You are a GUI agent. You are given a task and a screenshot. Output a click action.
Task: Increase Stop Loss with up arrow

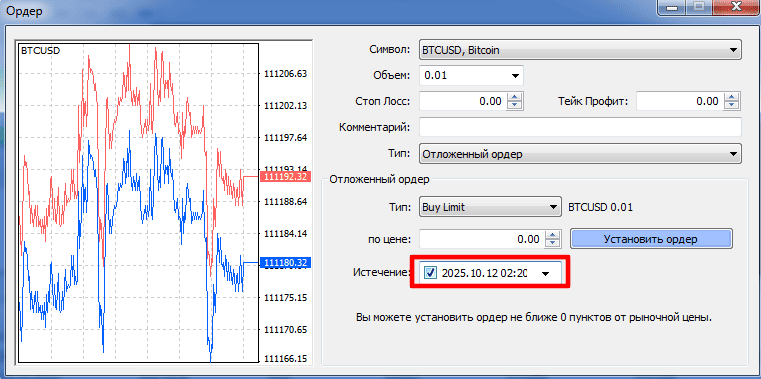pyautogui.click(x=515, y=97)
